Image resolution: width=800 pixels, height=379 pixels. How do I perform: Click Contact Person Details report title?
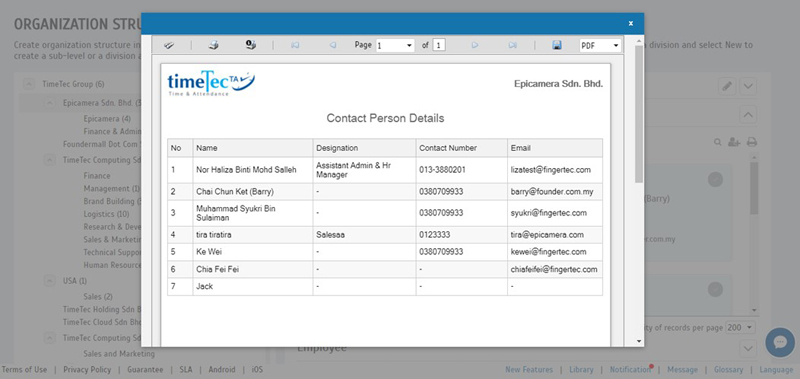(x=385, y=118)
